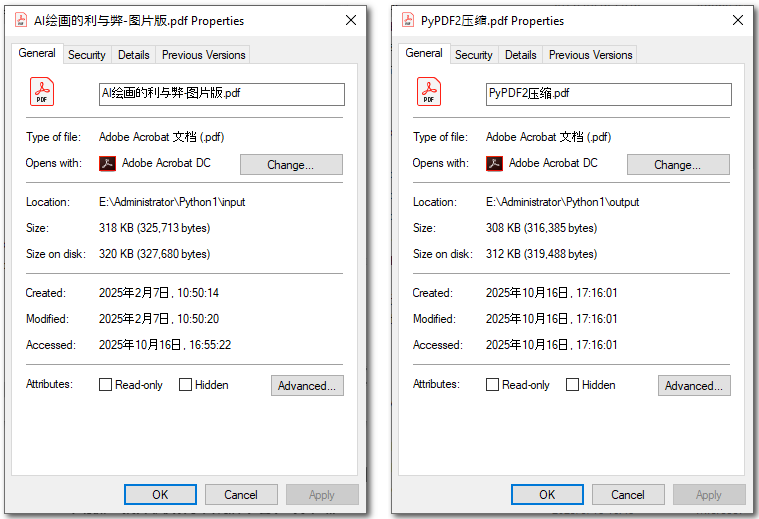
Task: Click the large PDF icon in left dialog
Action: pyautogui.click(x=42, y=93)
